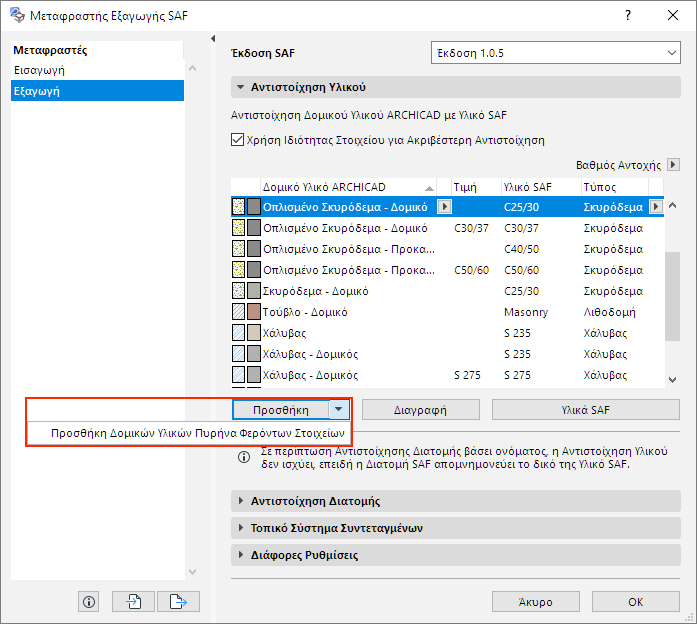697x624 pixels.
Task: Click the Λιθοδομή type cell
Action: click(x=609, y=312)
